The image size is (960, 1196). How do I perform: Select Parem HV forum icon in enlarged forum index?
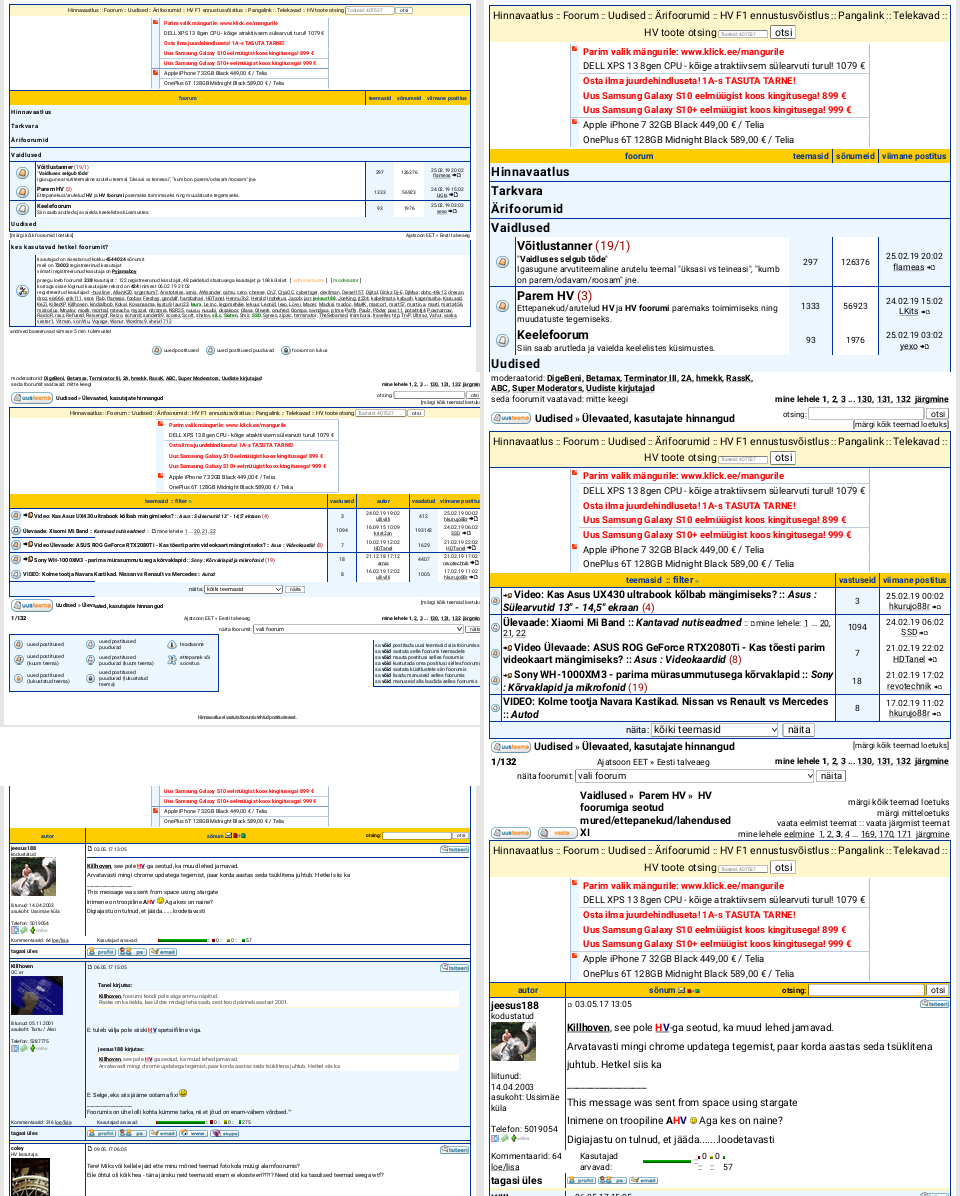502,306
